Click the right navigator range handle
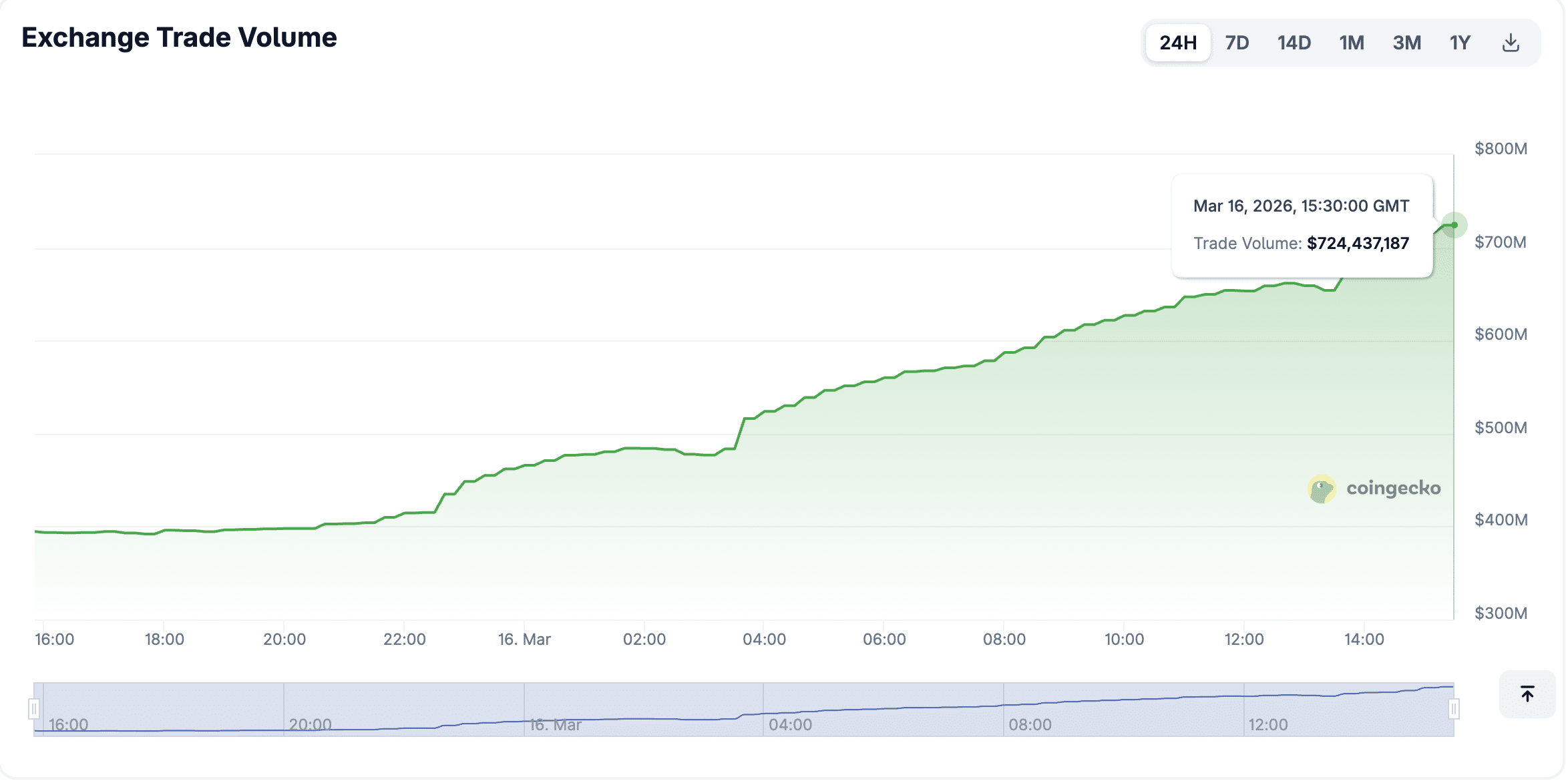1568x781 pixels. (1454, 709)
